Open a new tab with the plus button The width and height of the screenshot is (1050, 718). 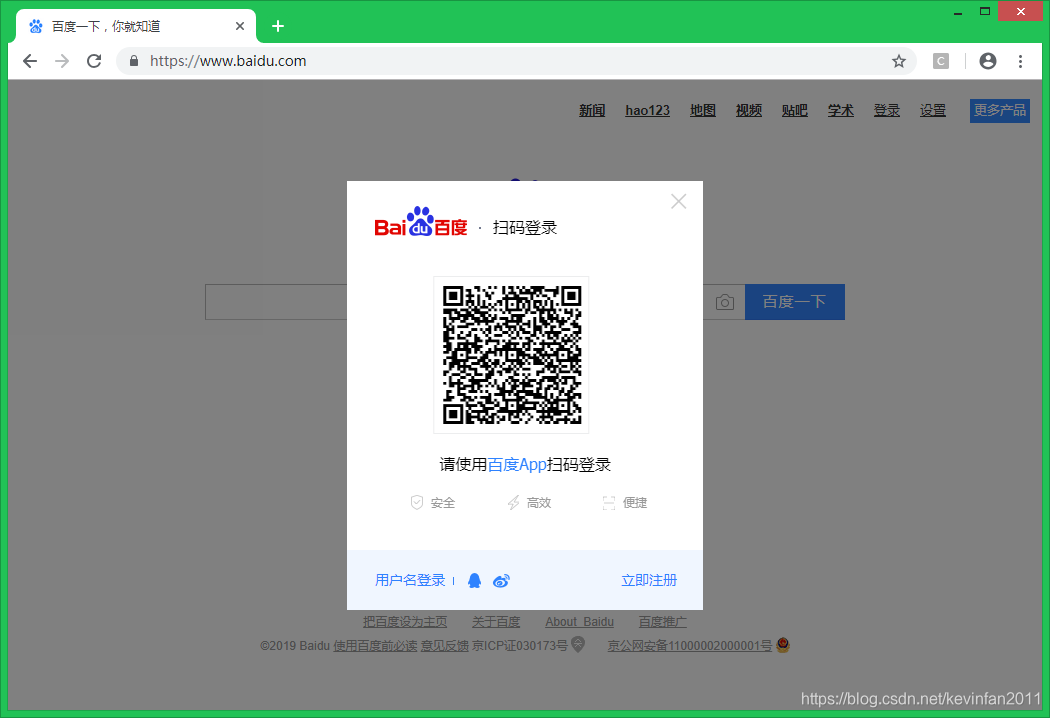click(278, 26)
